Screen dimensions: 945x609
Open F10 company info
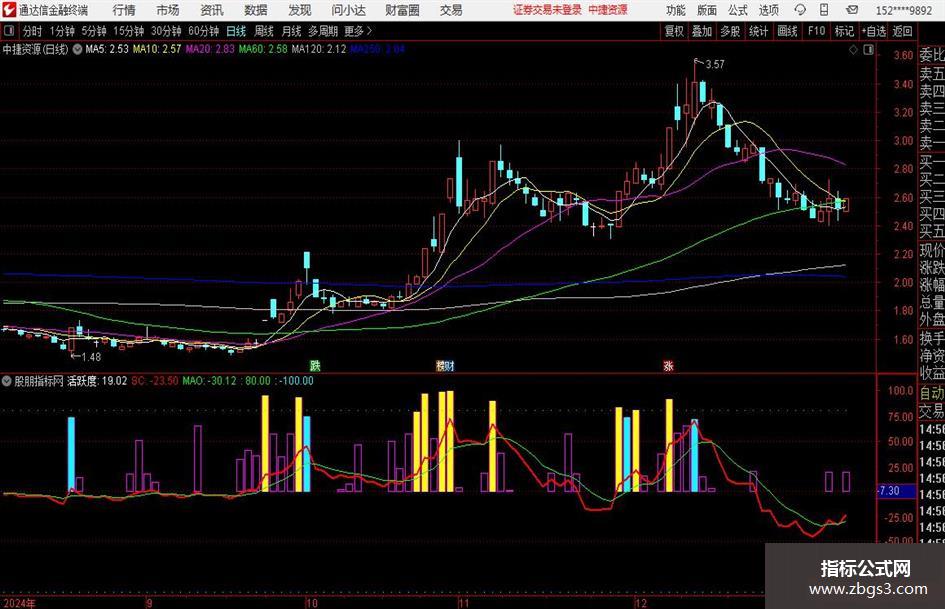pos(817,31)
